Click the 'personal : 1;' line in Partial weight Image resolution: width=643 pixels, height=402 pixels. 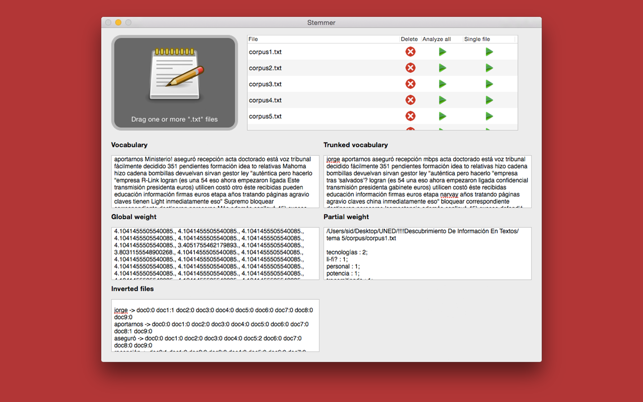[343, 267]
